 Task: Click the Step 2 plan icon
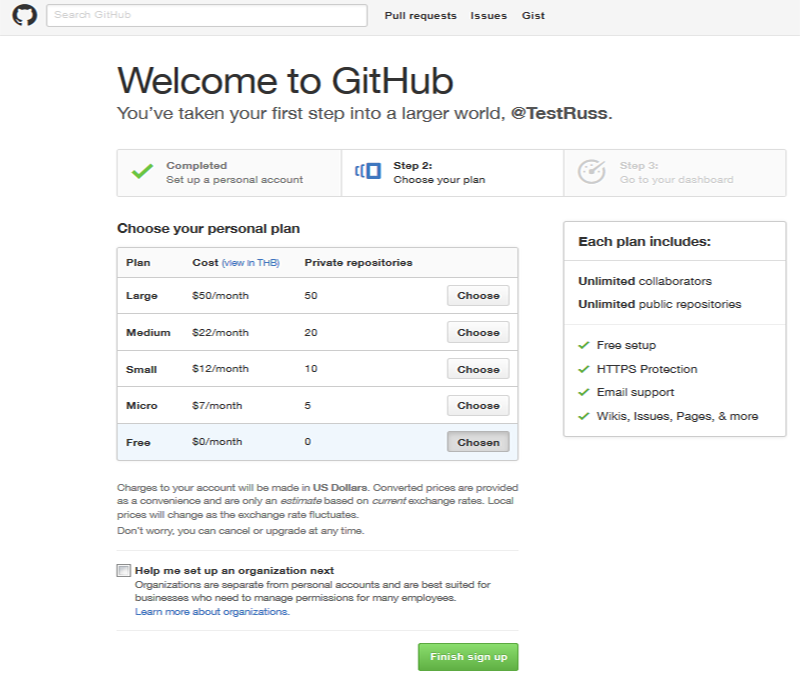click(x=368, y=171)
